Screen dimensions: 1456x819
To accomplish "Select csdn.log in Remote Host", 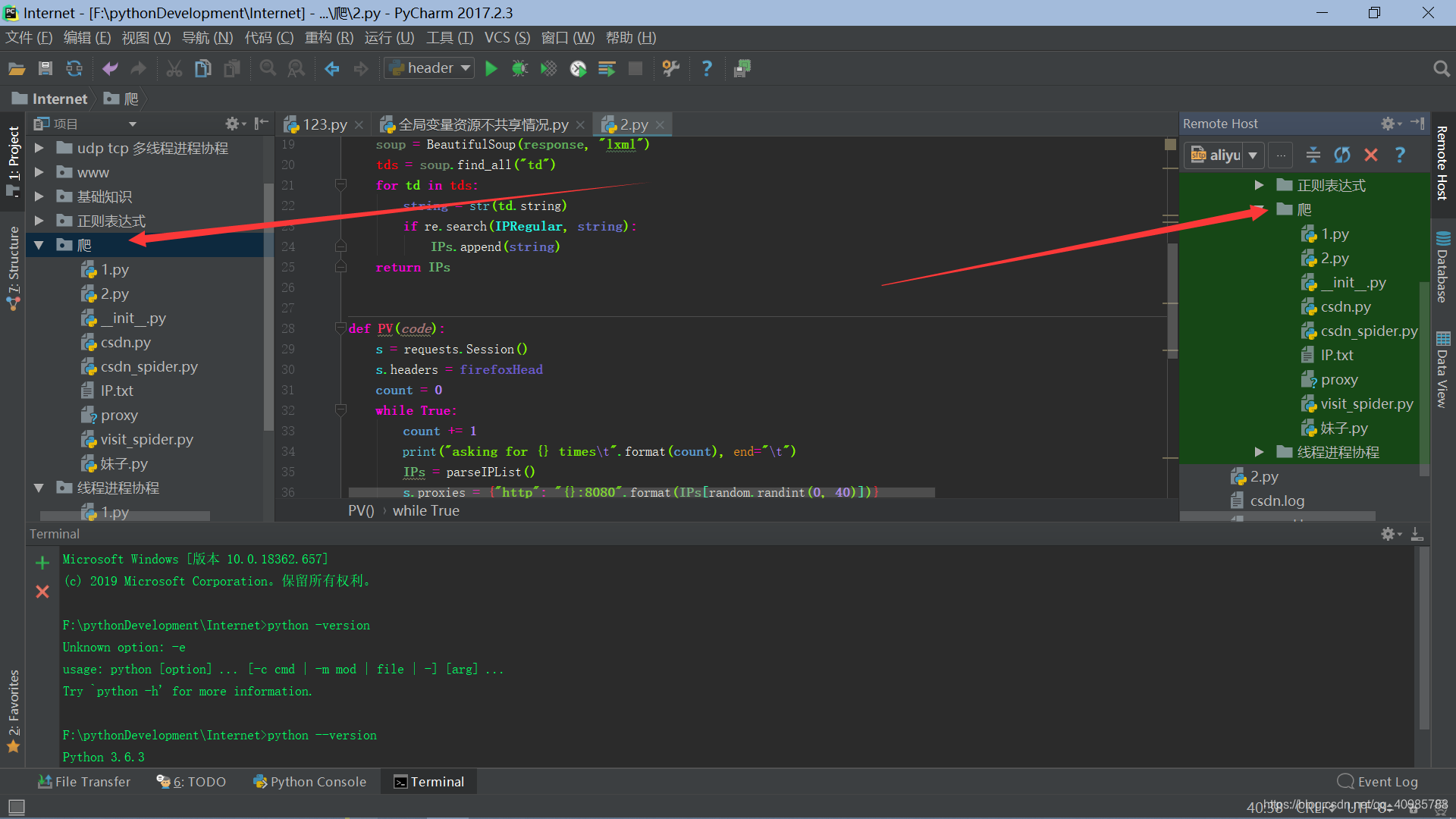I will coord(1267,501).
